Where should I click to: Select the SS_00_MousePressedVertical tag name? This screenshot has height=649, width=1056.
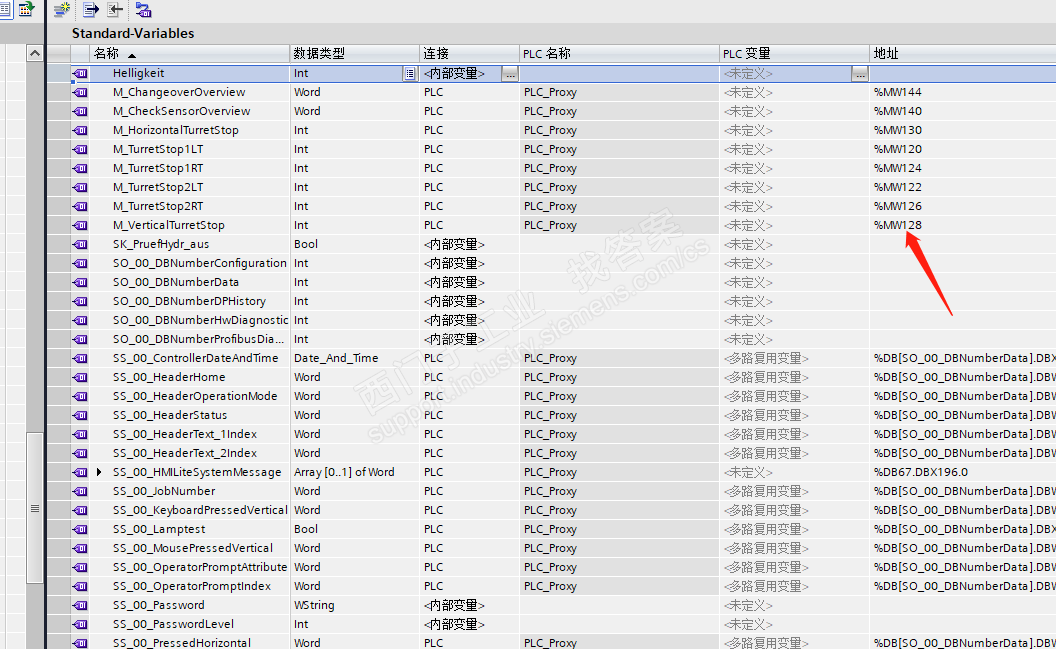[193, 548]
